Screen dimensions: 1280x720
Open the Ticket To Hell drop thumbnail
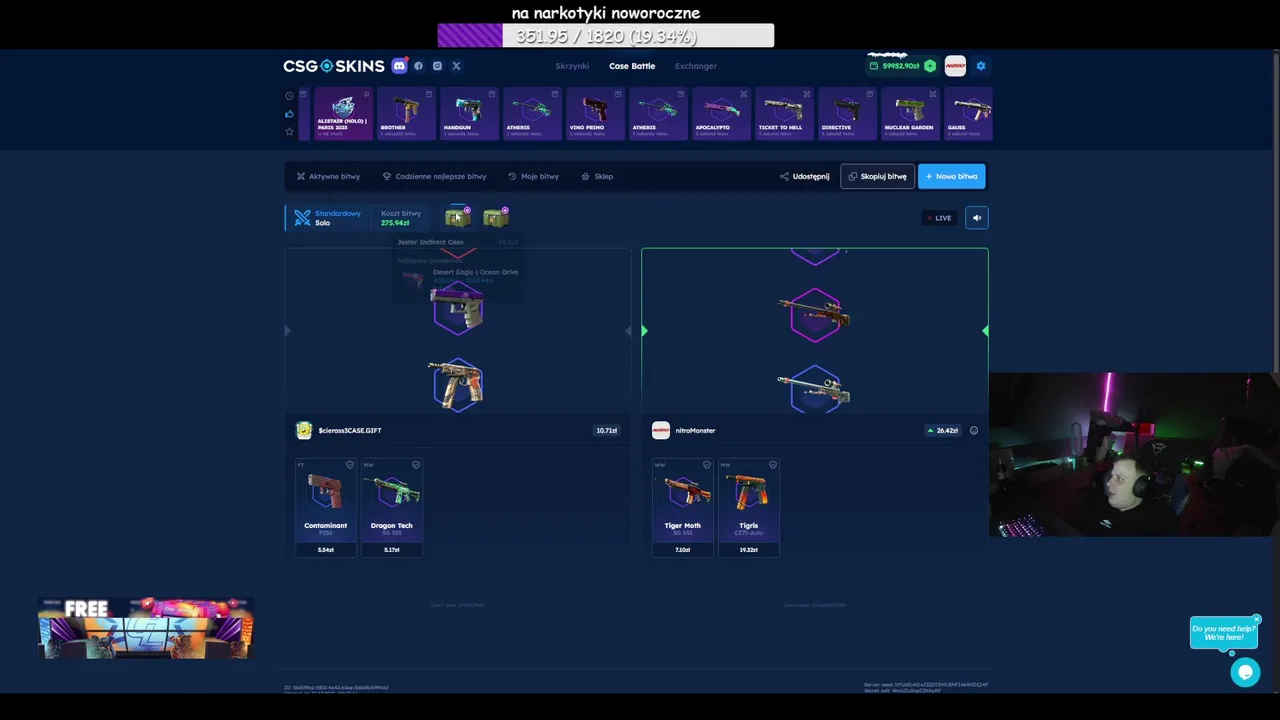pyautogui.click(x=783, y=114)
